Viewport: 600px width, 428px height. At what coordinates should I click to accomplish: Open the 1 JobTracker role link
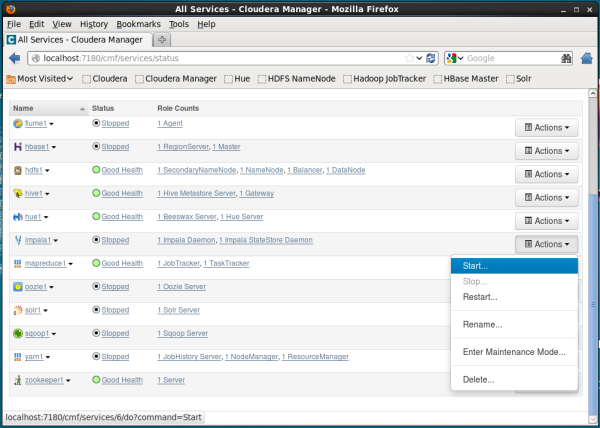178,264
